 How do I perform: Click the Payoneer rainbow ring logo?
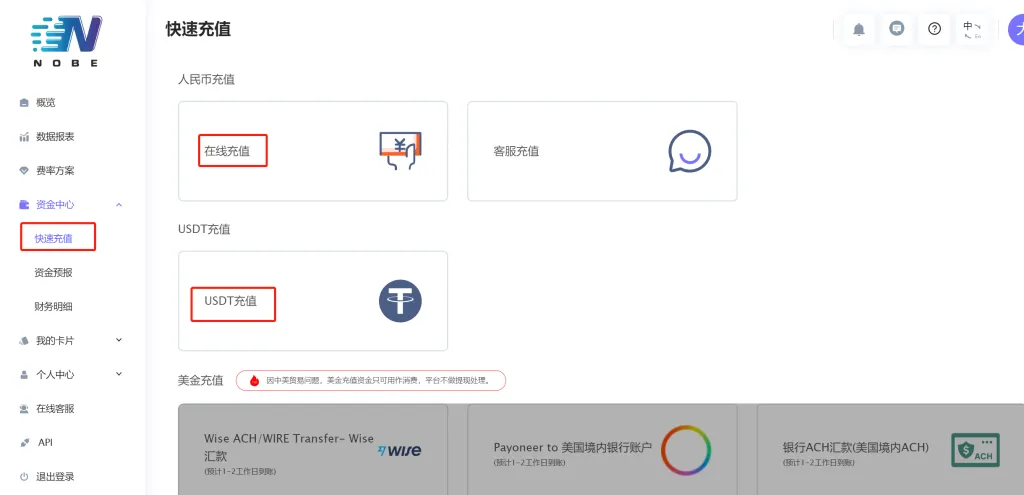click(x=686, y=450)
